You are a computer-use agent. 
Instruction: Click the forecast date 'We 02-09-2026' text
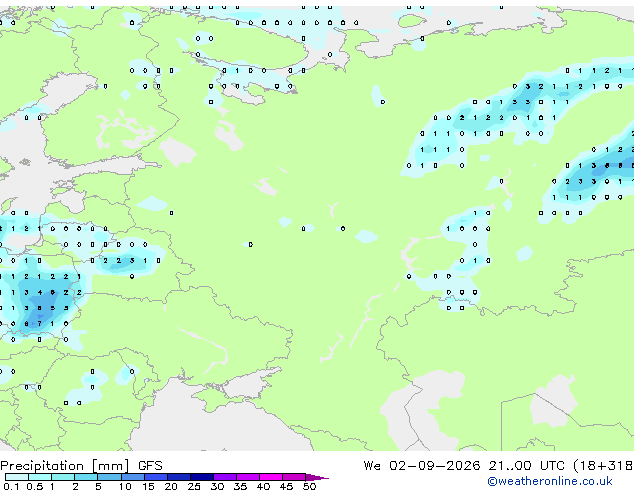click(422, 465)
